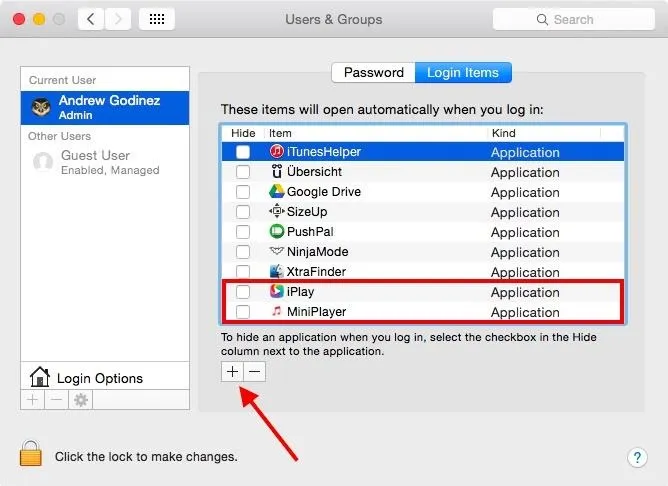Toggle Hide checkbox for MiniPlayer

pyautogui.click(x=243, y=312)
